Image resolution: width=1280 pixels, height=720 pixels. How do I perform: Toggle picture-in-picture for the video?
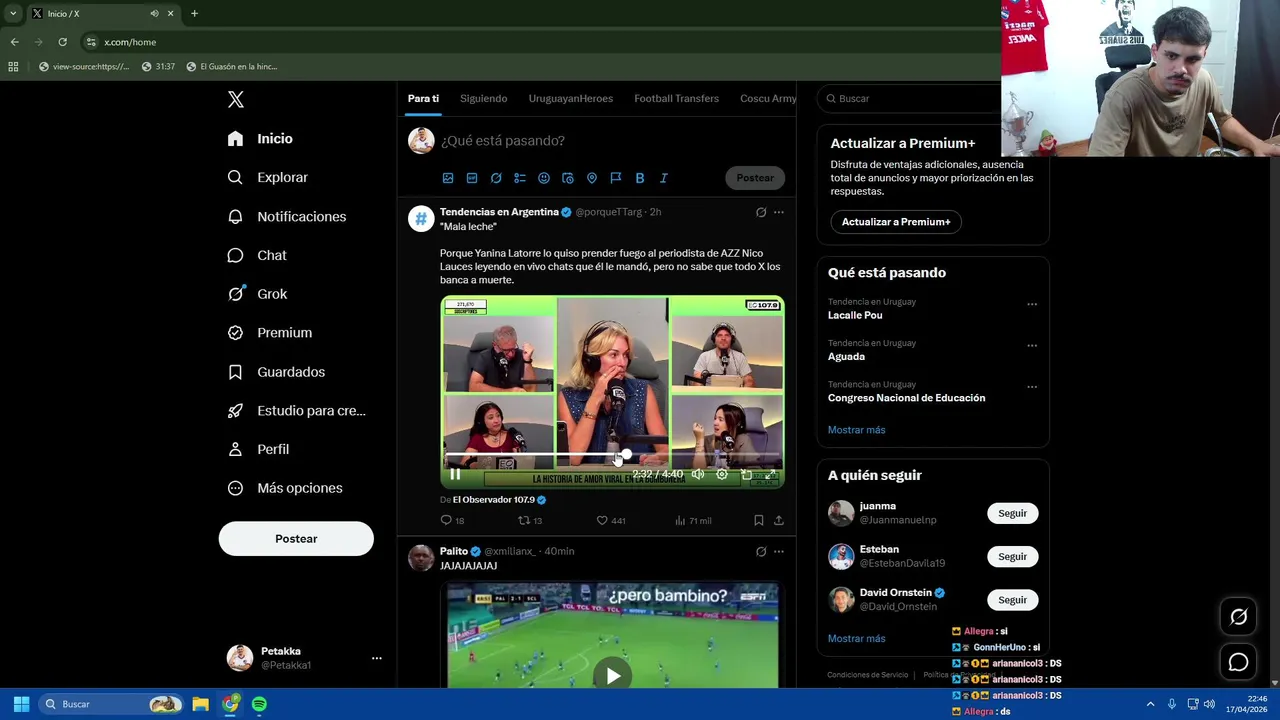pos(746,475)
